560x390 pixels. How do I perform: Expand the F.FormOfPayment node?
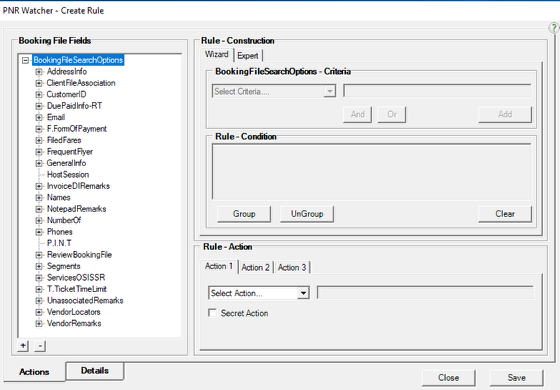(39, 129)
